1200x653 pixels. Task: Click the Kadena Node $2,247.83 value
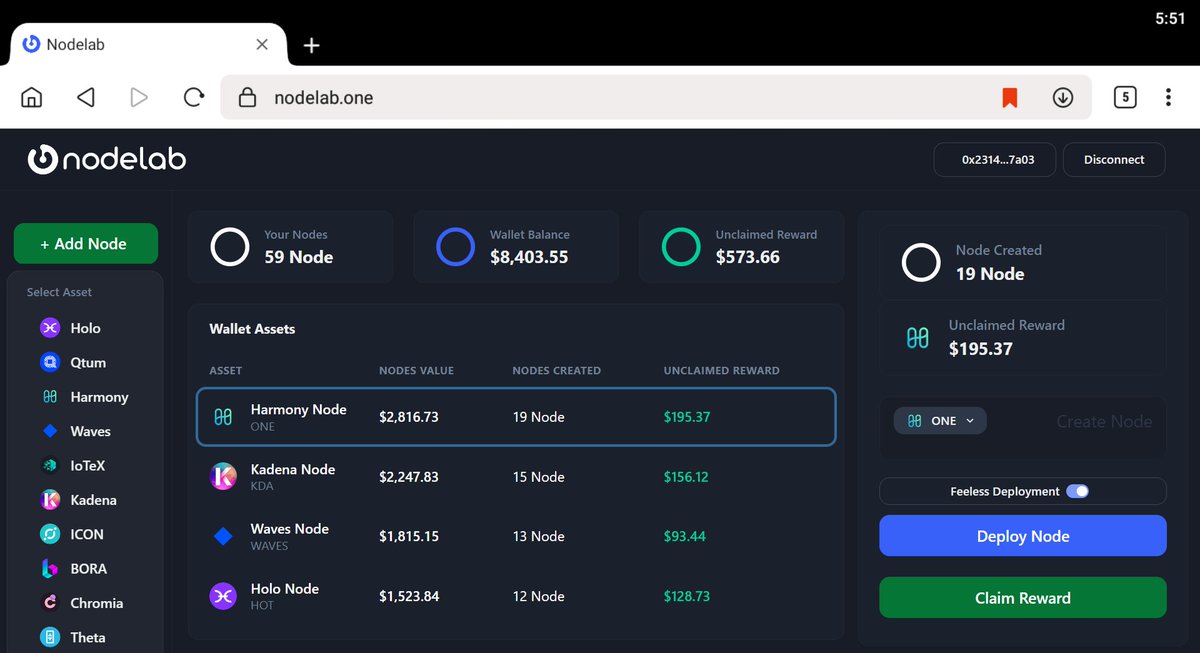tap(409, 477)
